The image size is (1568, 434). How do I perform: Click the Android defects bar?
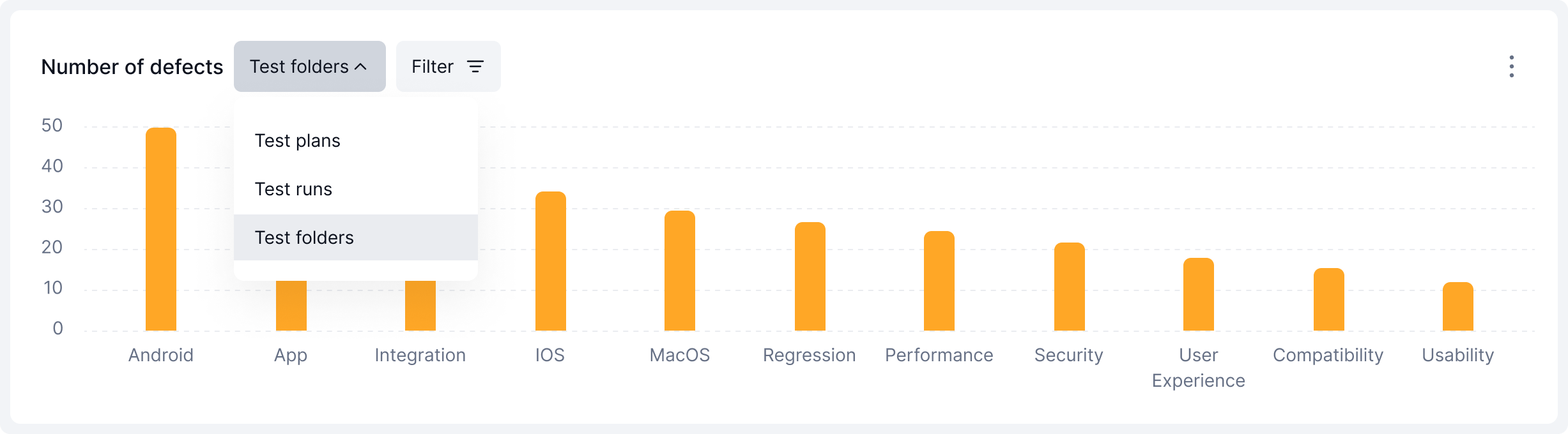[x=161, y=230]
